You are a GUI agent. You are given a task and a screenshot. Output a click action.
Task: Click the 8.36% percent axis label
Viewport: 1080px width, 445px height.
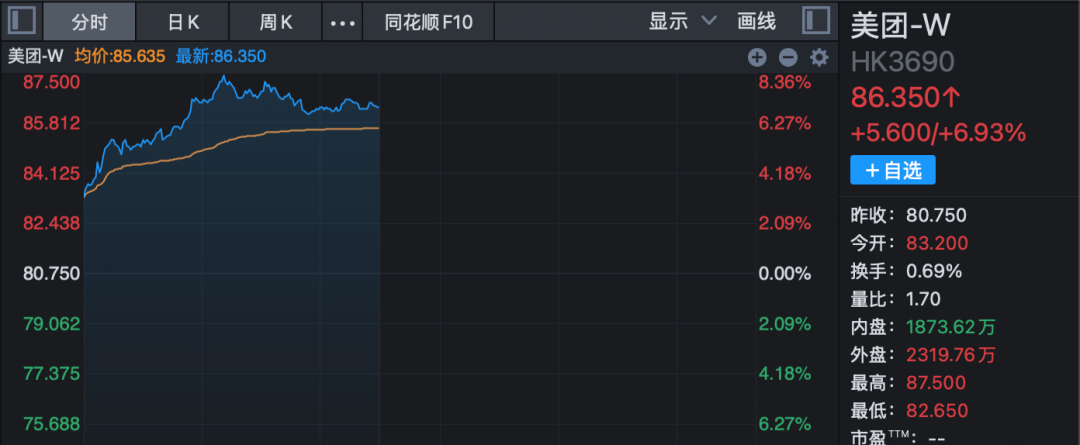pyautogui.click(x=785, y=83)
